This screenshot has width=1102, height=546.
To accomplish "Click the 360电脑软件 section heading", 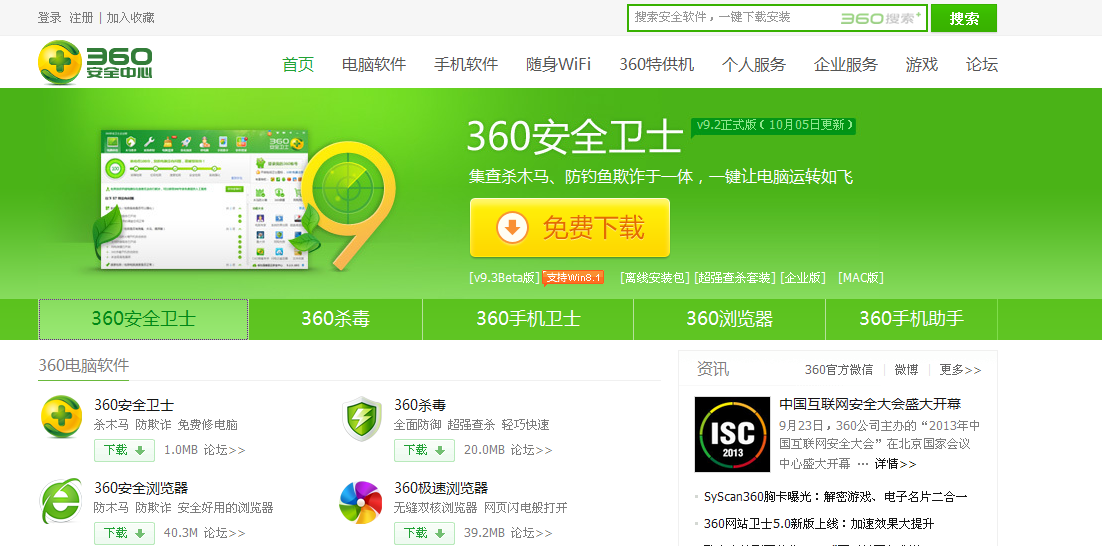I will [84, 365].
